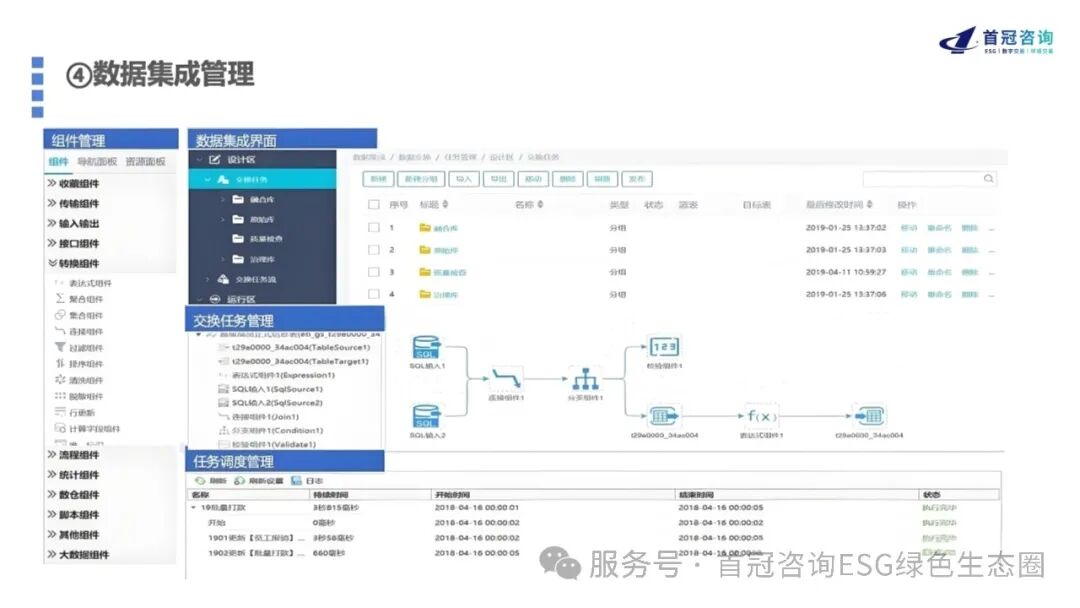Viewport: 1080px width, 608px height.
Task: Click the 设计区 edit icon in dark tree
Action: [x=215, y=160]
